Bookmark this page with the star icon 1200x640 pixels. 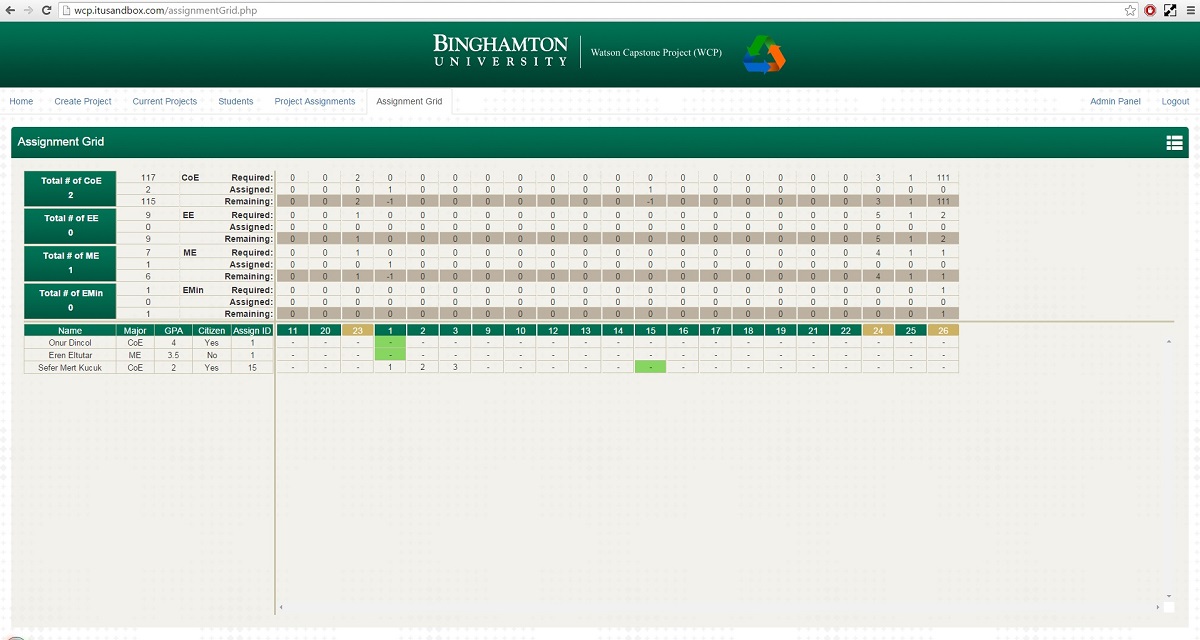[1130, 10]
